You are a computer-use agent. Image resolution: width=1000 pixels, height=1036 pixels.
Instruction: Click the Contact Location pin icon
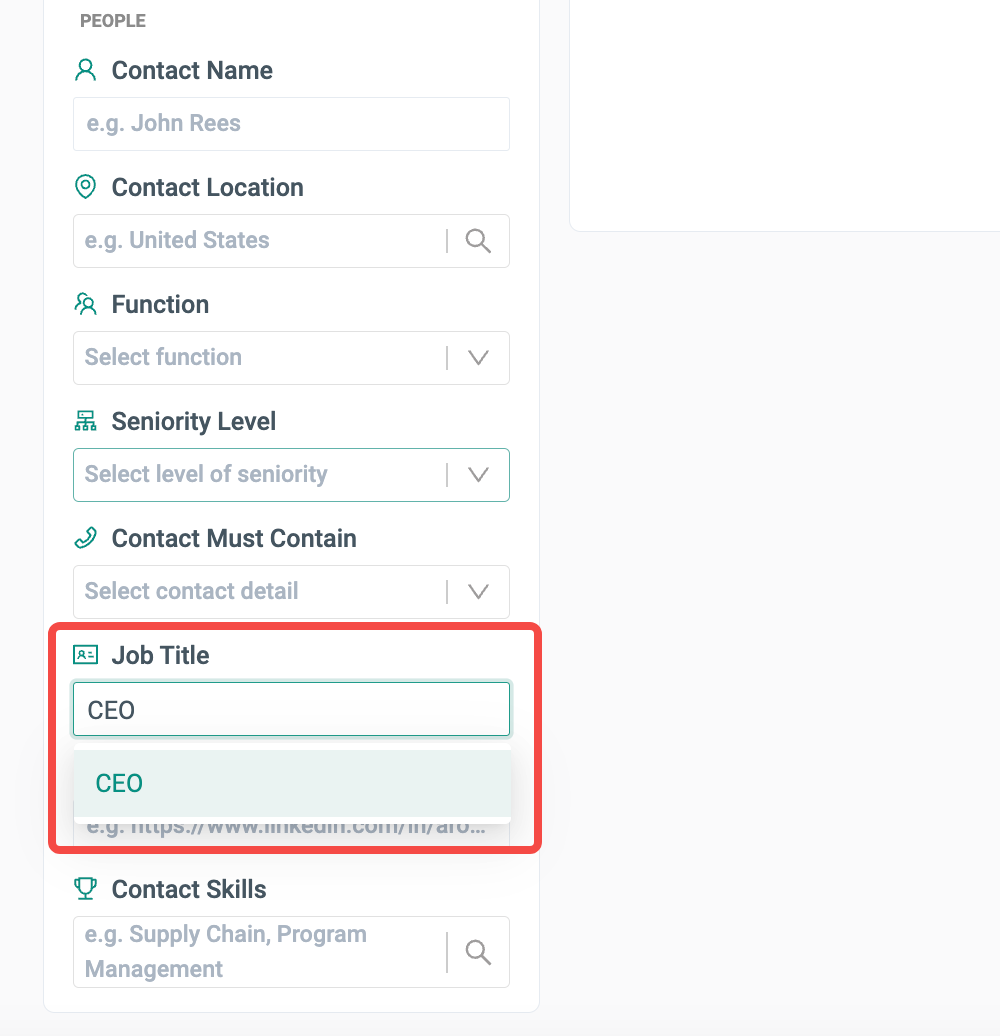tap(86, 187)
